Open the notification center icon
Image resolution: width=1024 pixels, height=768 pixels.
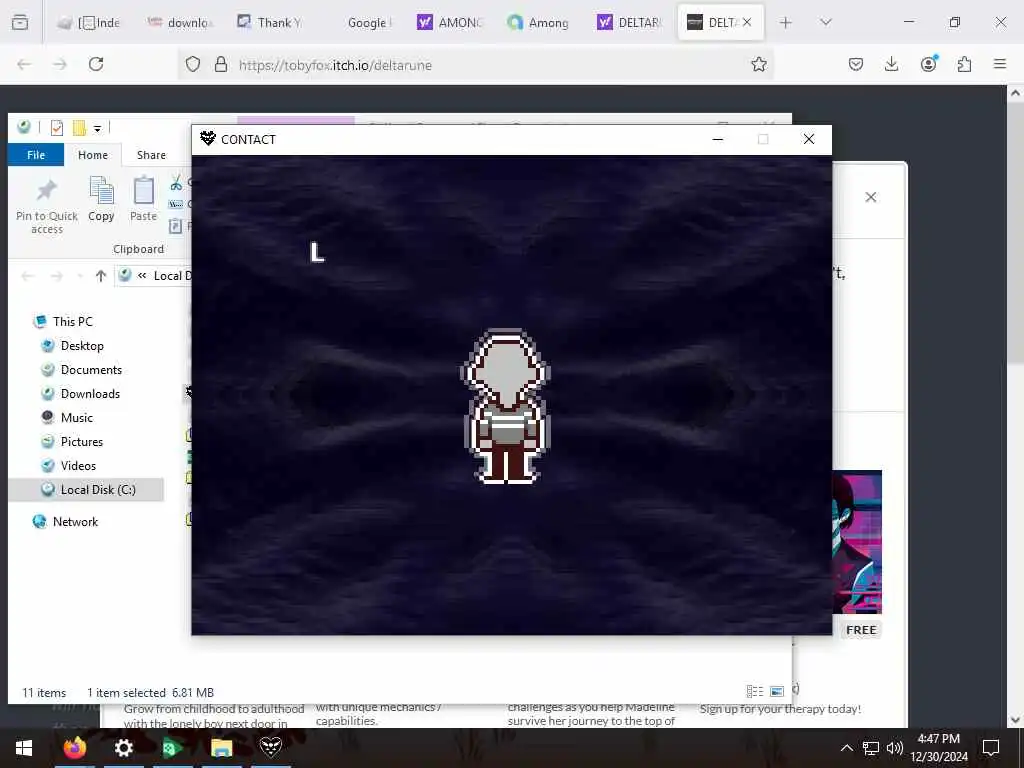click(x=991, y=748)
